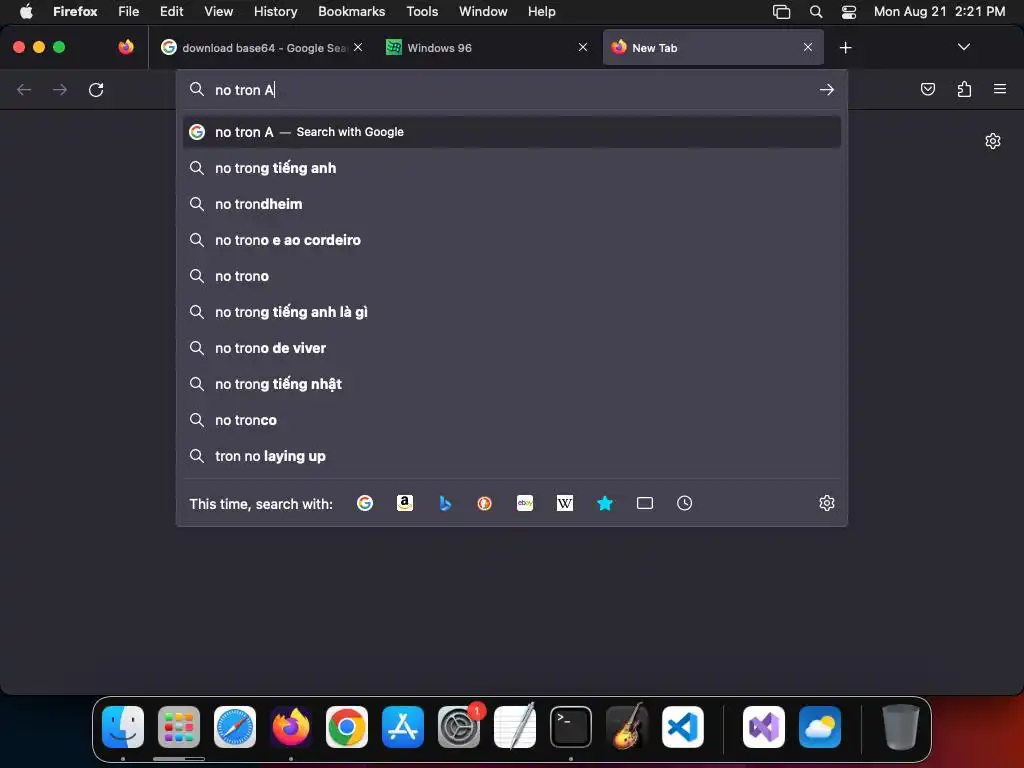Open pinned Firefox view tab icon
1024x768 pixels.
pos(126,47)
